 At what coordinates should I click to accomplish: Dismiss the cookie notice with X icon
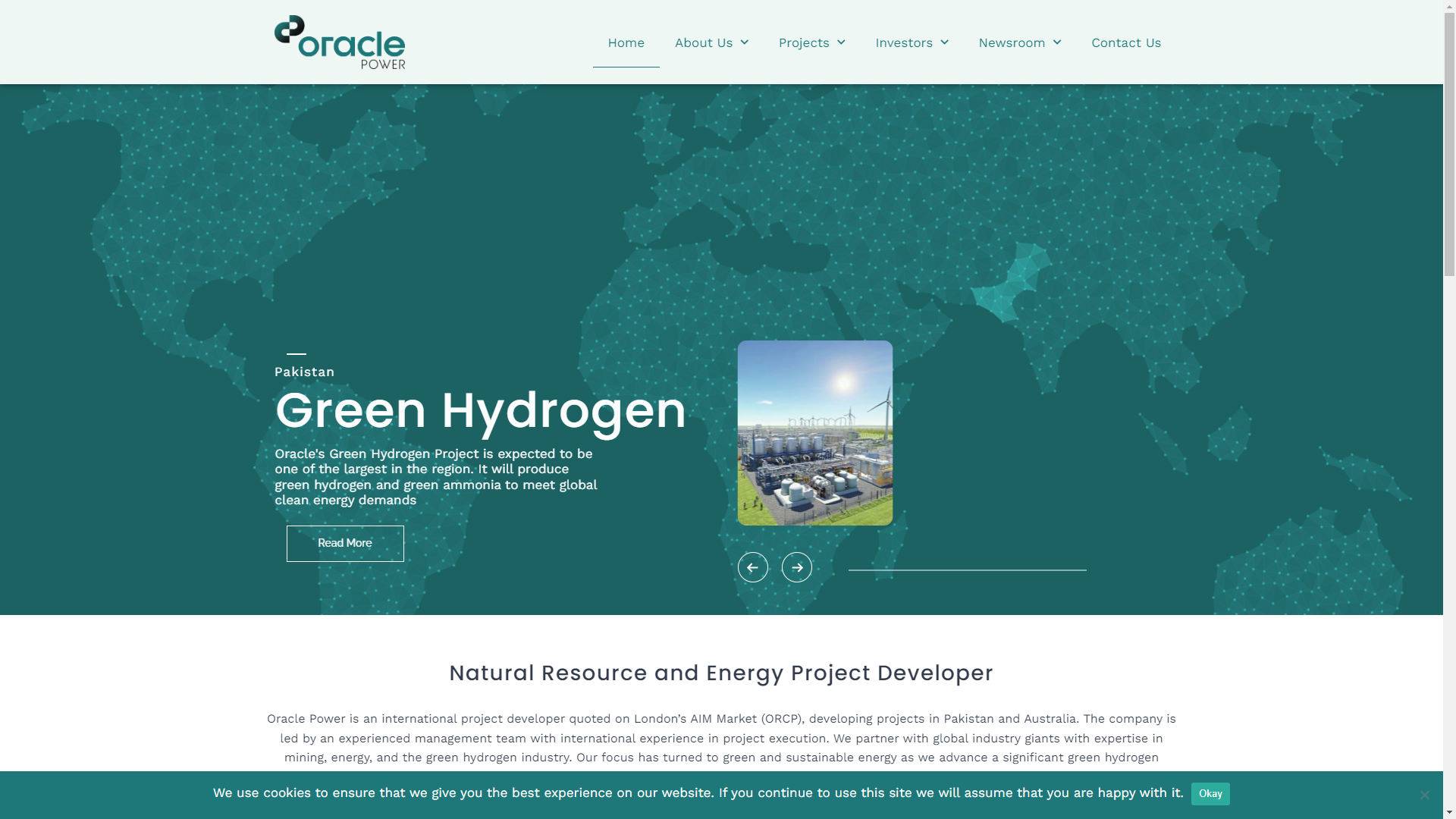coord(1425,795)
